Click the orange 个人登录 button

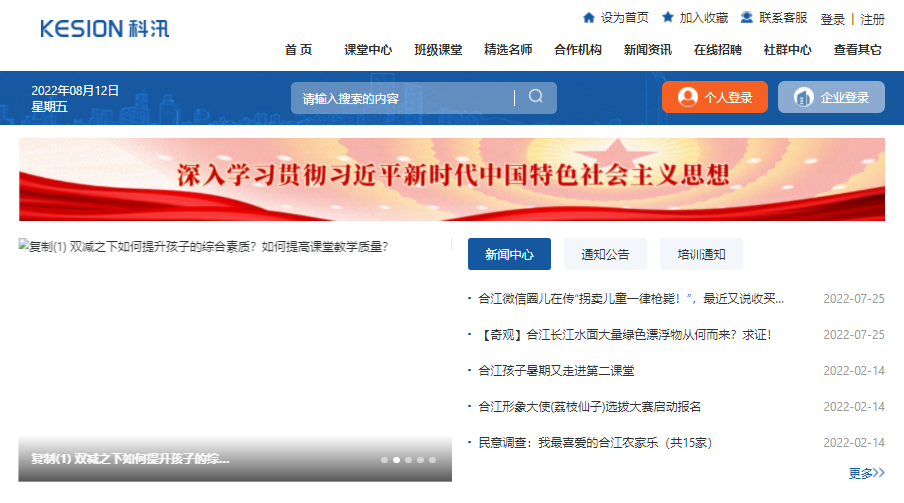pyautogui.click(x=715, y=97)
